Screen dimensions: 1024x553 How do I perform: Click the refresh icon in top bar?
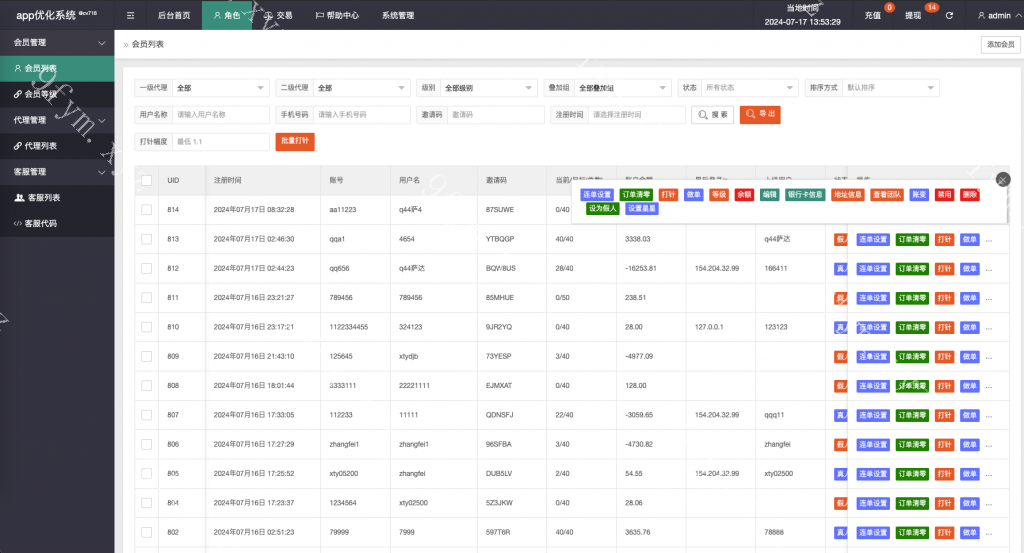click(949, 15)
